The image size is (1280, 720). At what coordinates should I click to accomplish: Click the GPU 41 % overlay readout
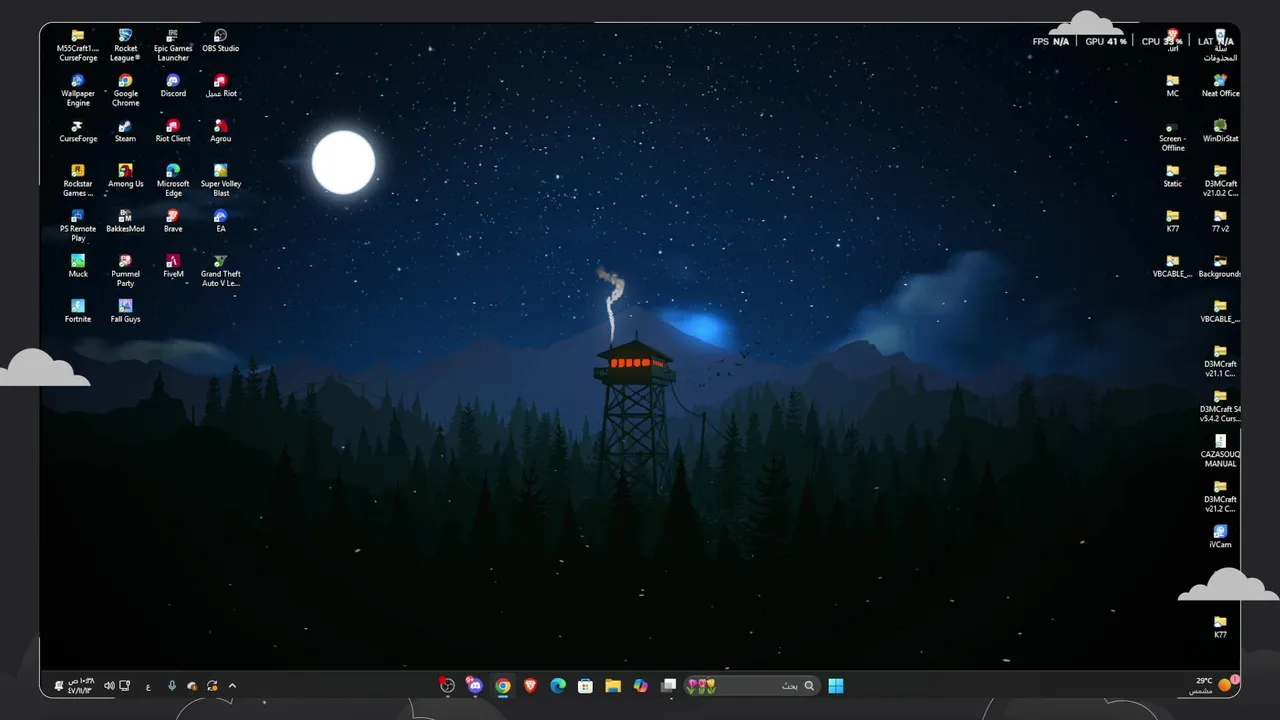[x=1105, y=42]
